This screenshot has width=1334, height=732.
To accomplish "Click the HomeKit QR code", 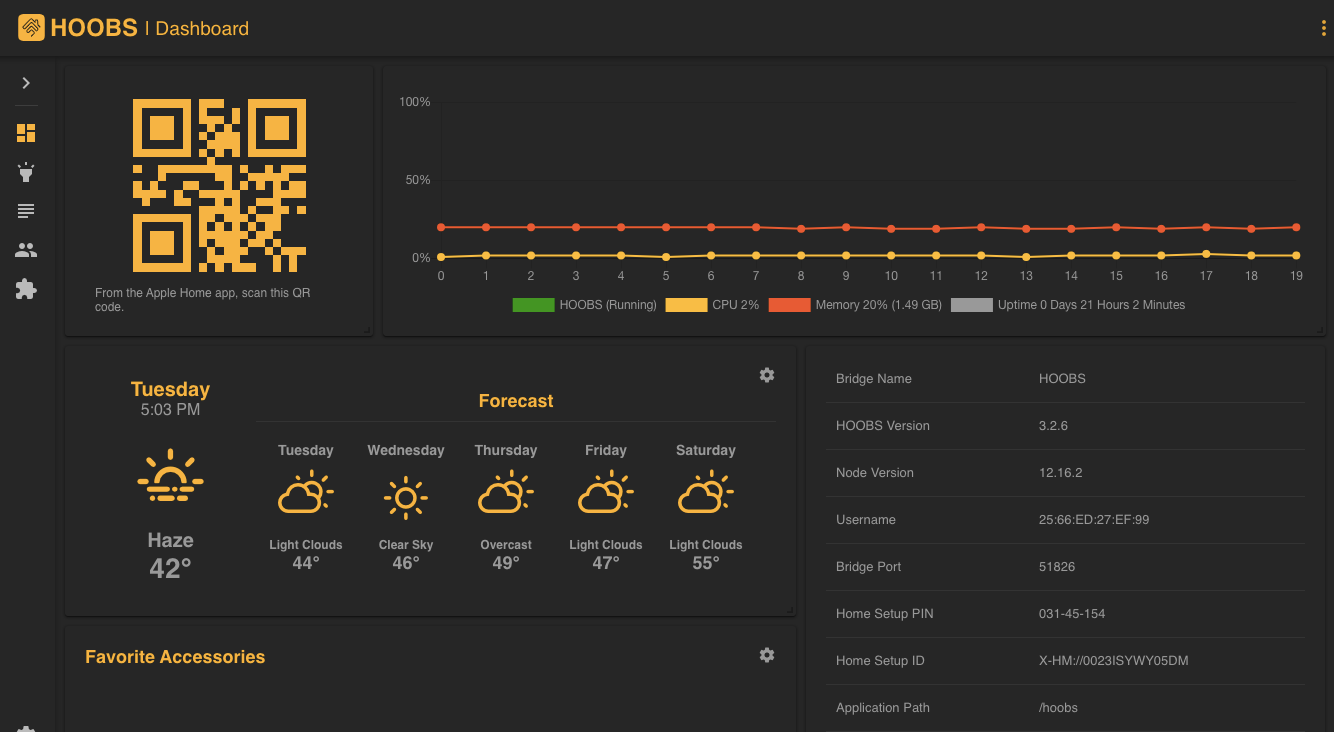I will tap(219, 185).
